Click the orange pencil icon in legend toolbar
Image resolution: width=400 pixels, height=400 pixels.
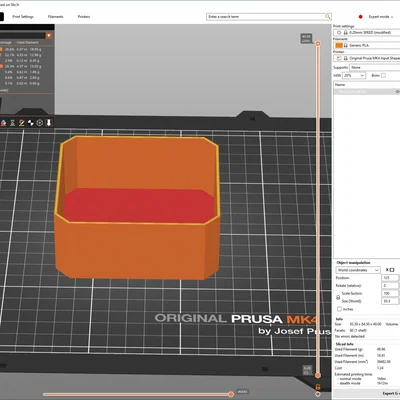[x=21, y=123]
